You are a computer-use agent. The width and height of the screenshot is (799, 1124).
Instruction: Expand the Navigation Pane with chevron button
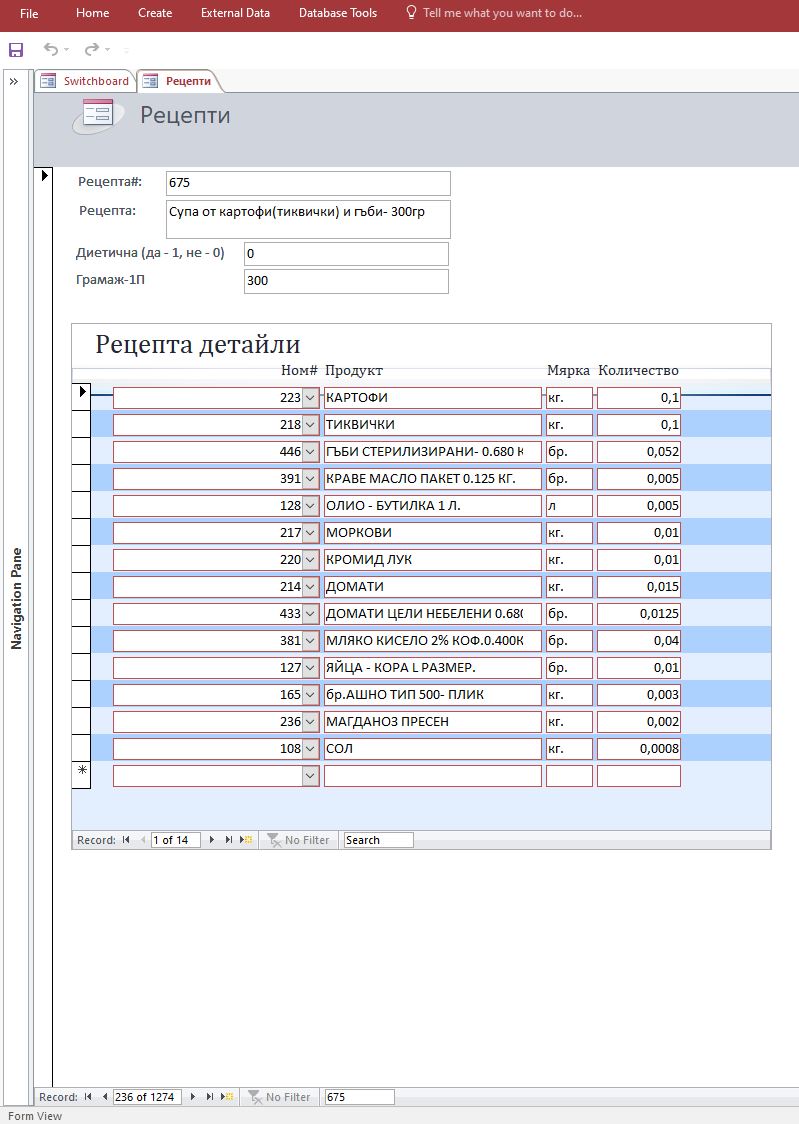point(14,82)
